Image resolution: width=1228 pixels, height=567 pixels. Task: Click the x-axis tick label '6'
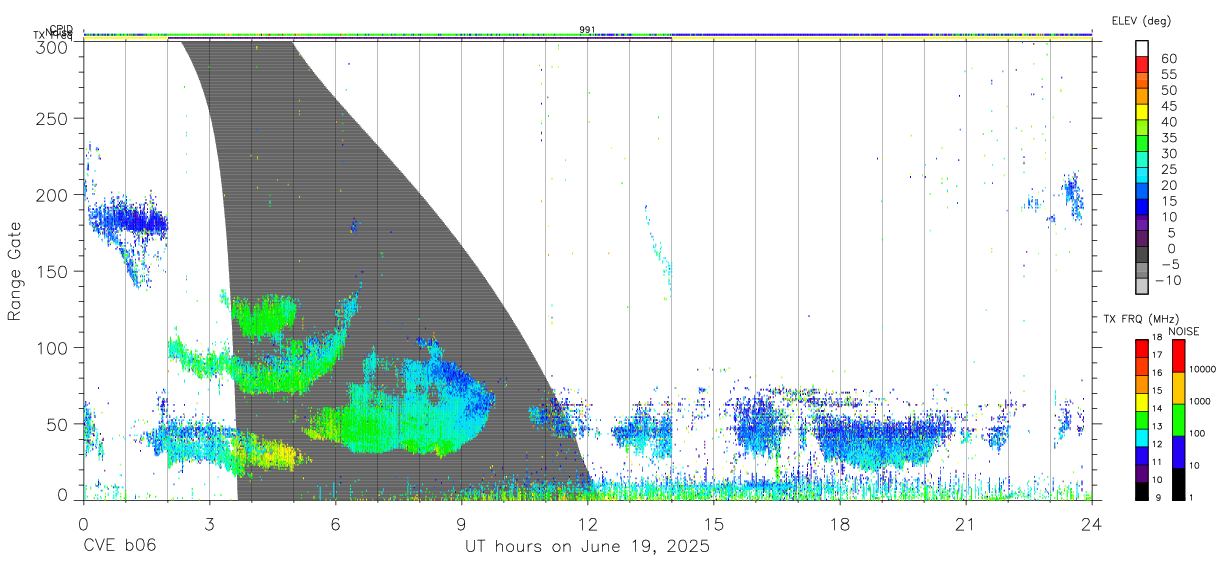[x=335, y=524]
